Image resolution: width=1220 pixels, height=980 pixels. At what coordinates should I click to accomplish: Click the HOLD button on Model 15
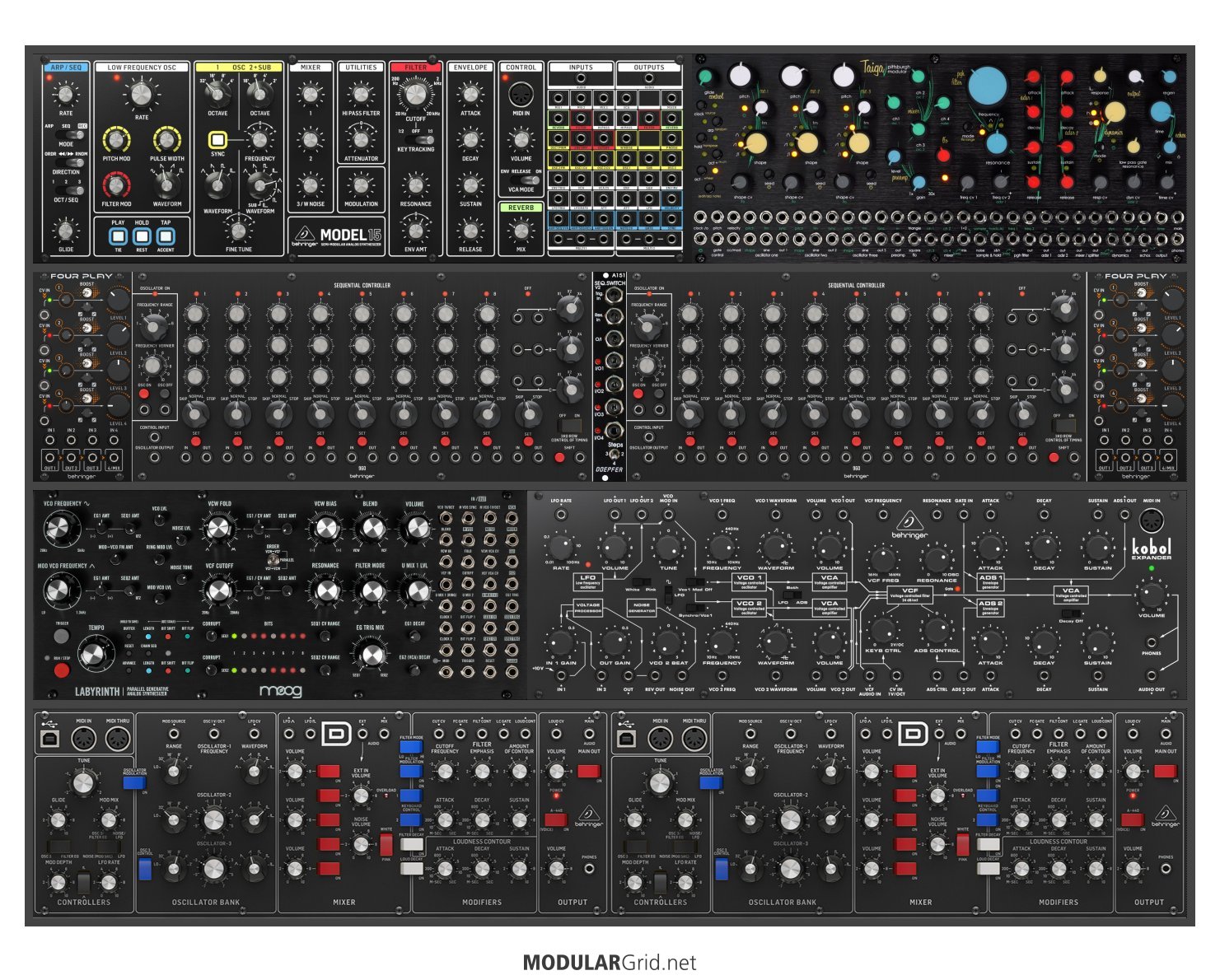click(143, 236)
